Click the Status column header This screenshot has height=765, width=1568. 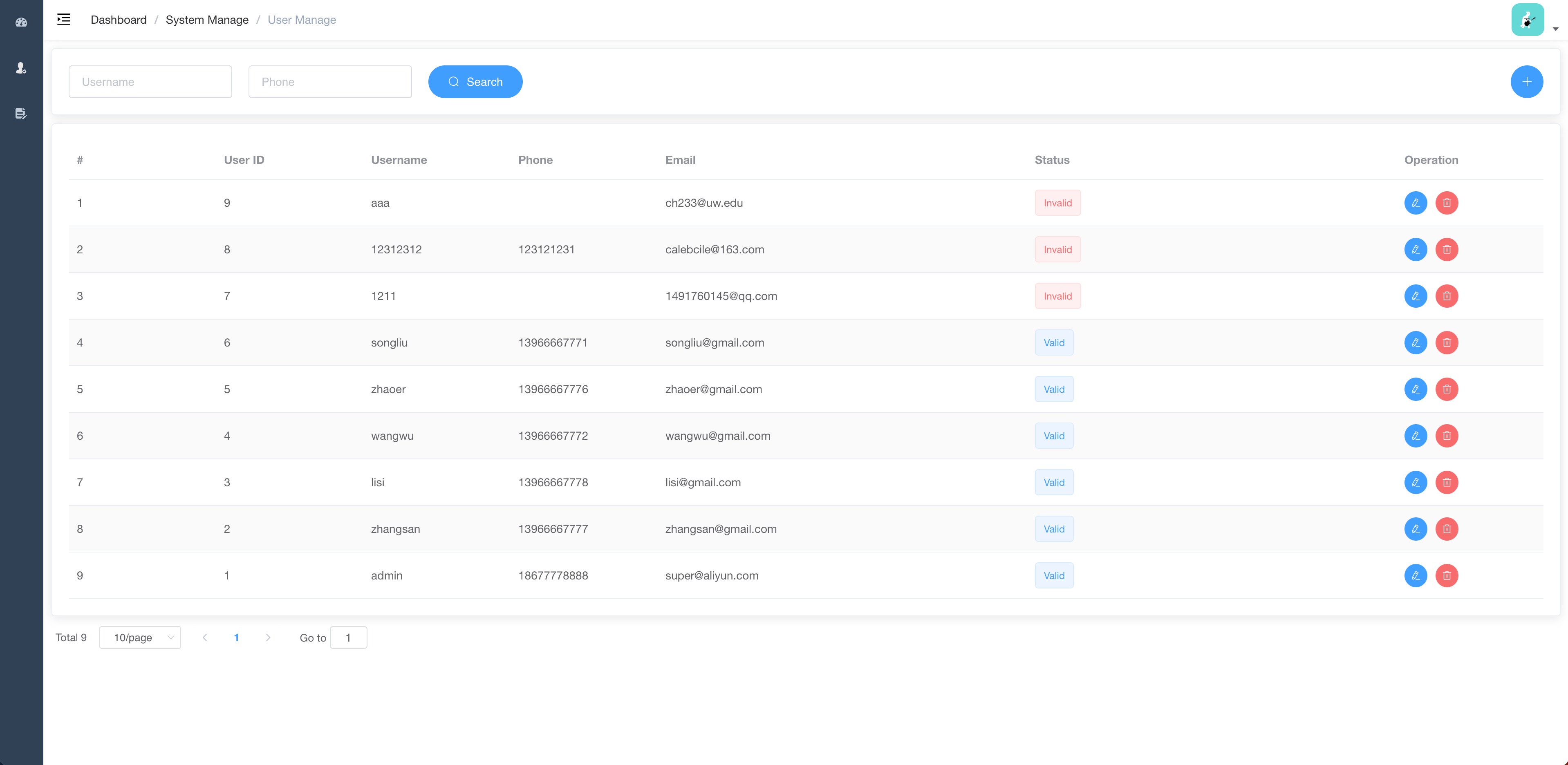tap(1052, 160)
